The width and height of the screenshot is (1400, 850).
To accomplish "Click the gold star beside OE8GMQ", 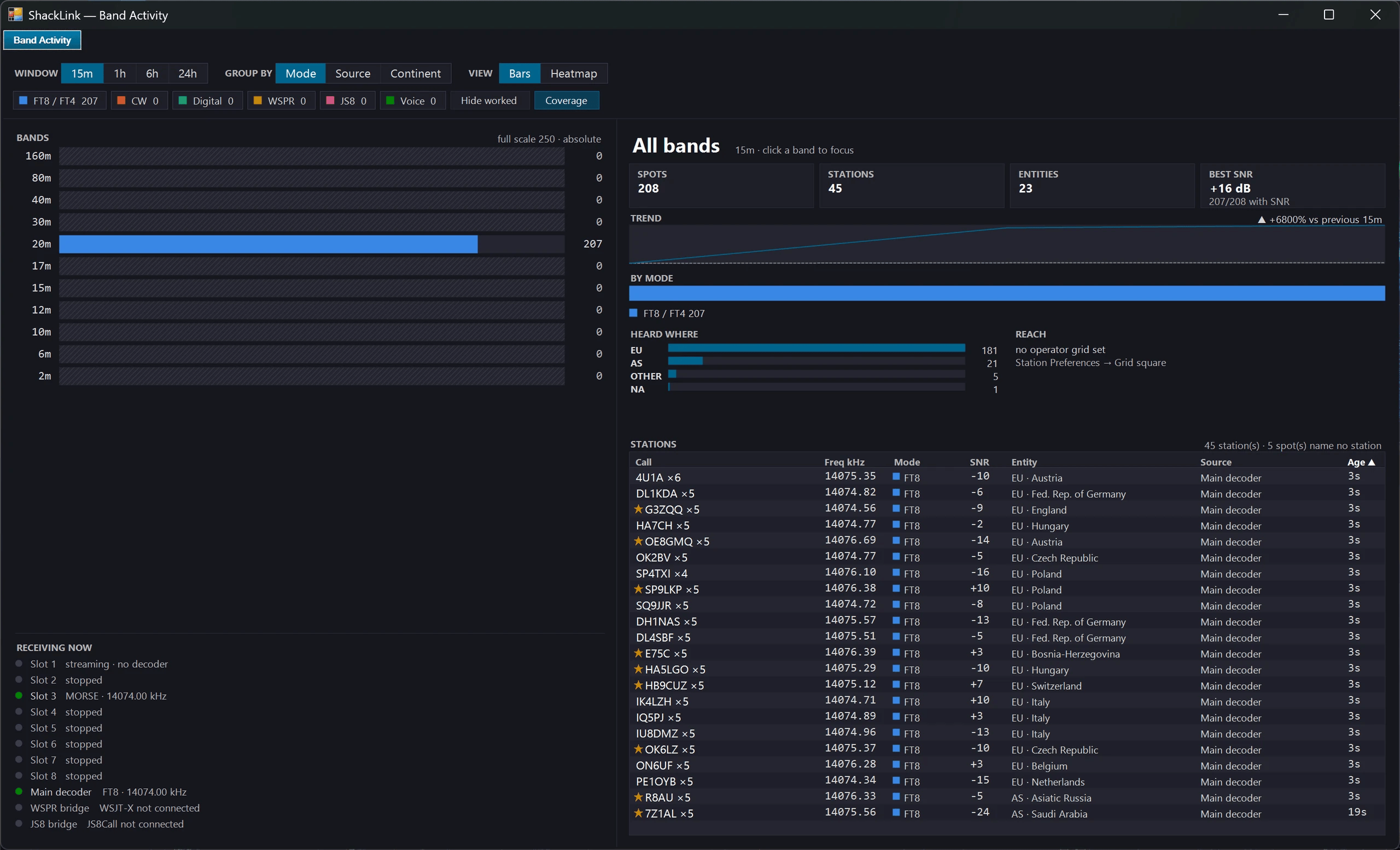I will click(638, 541).
